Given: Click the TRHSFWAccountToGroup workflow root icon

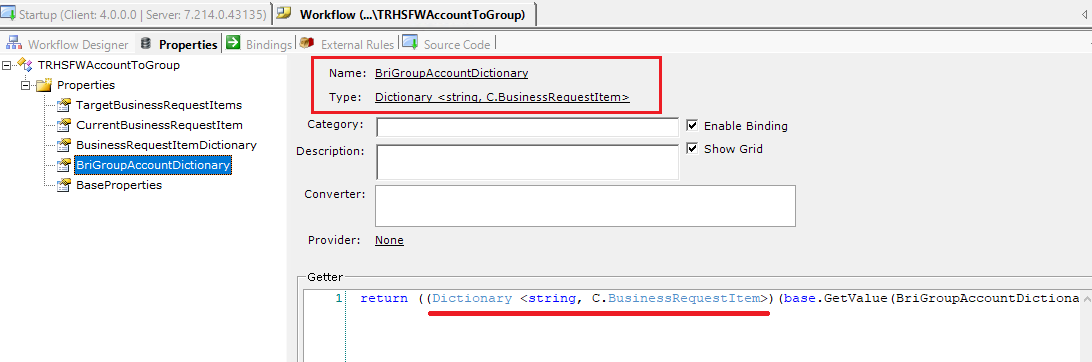Looking at the screenshot, I should (x=25, y=65).
